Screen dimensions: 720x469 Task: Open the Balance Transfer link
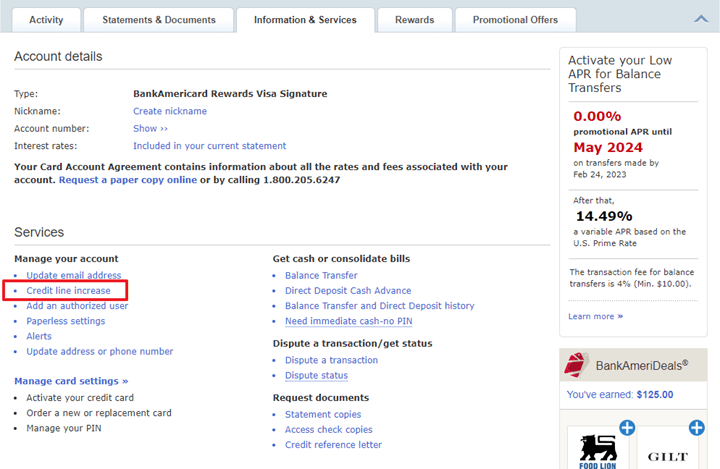pos(321,275)
